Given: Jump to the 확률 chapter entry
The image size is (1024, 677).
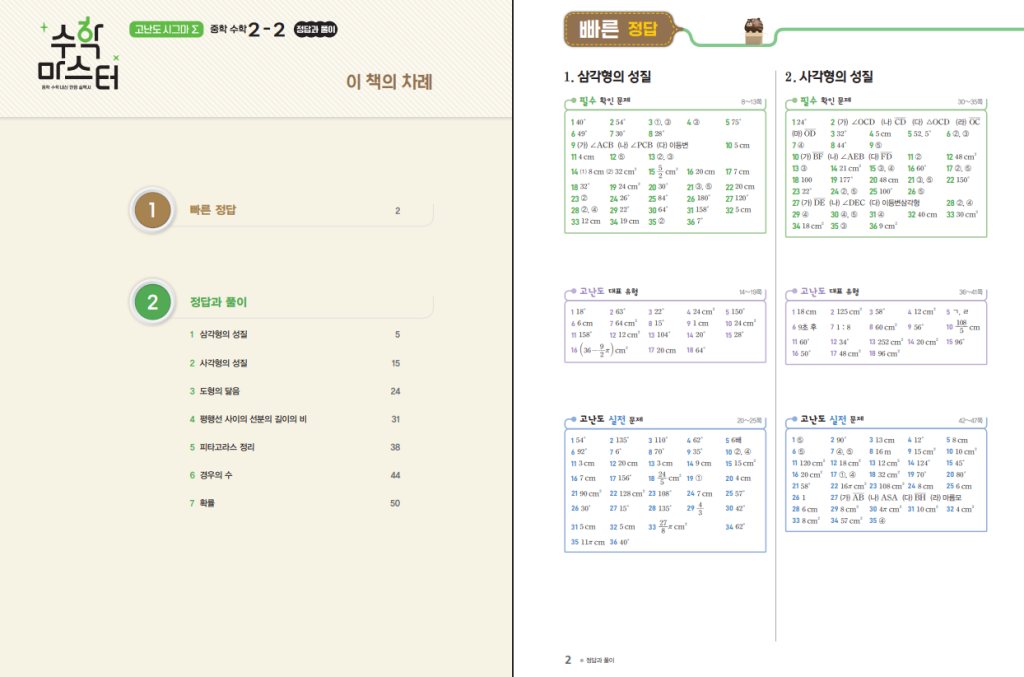Looking at the screenshot, I should [207, 503].
